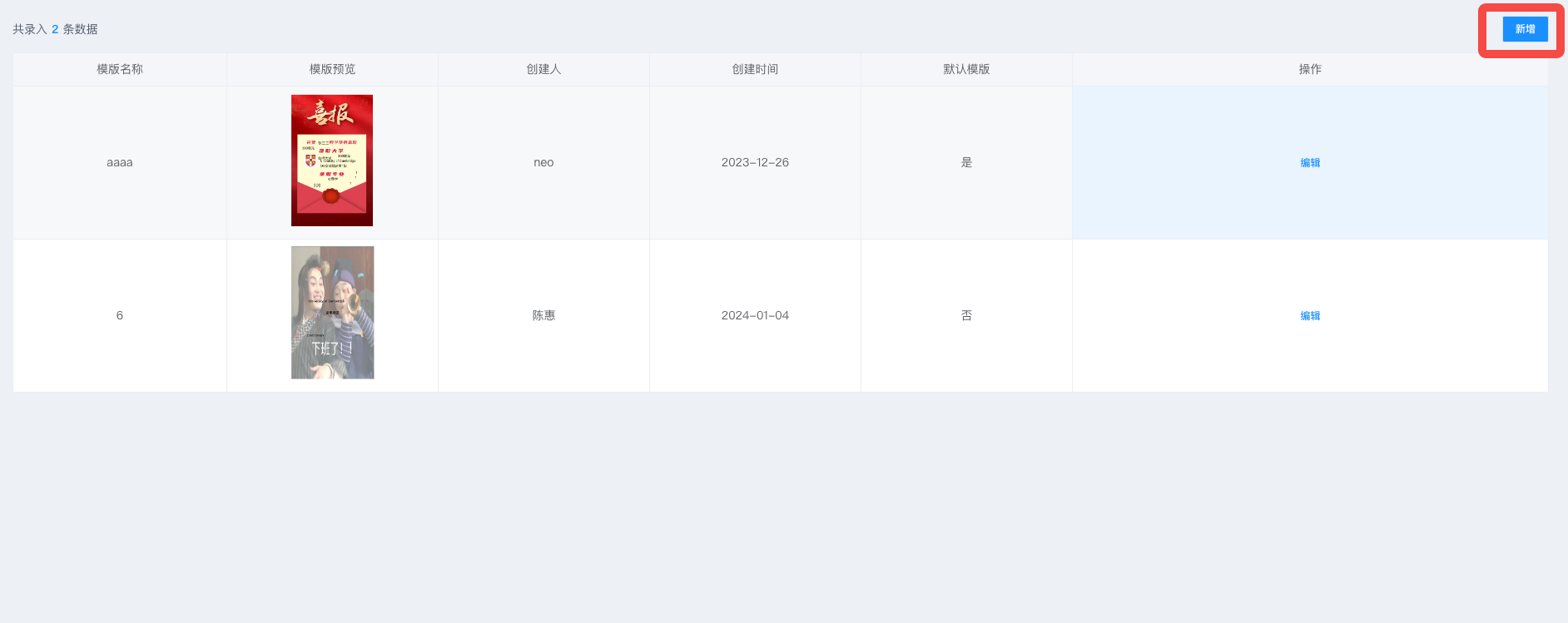1568x623 pixels.
Task: Select the template name cell 6
Action: [120, 315]
